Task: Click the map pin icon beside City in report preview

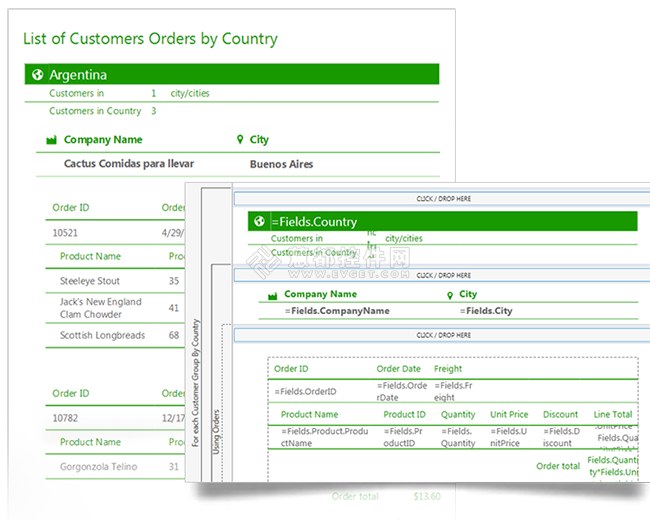Action: 240,139
